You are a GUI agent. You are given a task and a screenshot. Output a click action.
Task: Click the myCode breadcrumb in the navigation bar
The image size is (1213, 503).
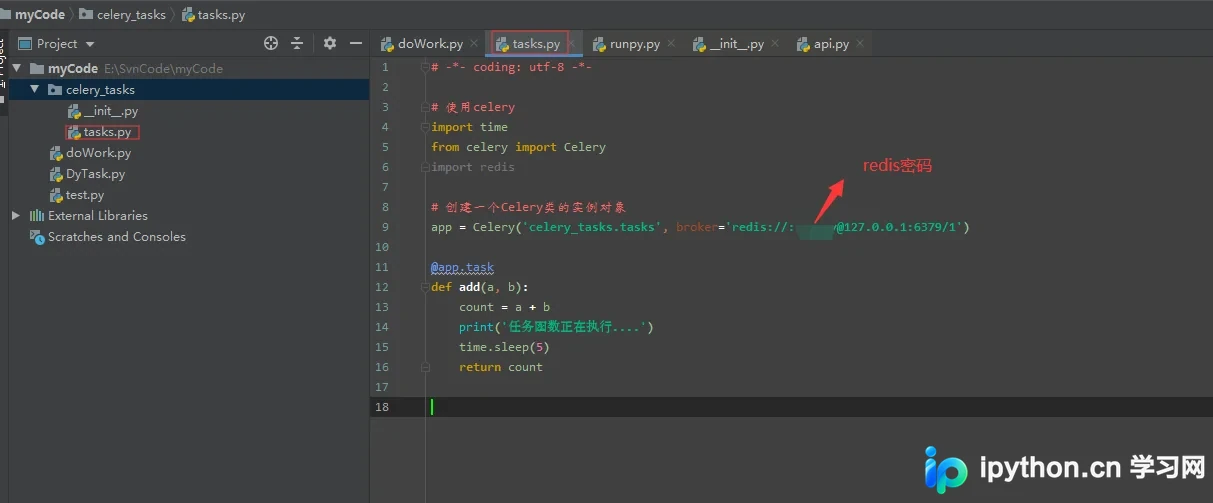pos(40,15)
